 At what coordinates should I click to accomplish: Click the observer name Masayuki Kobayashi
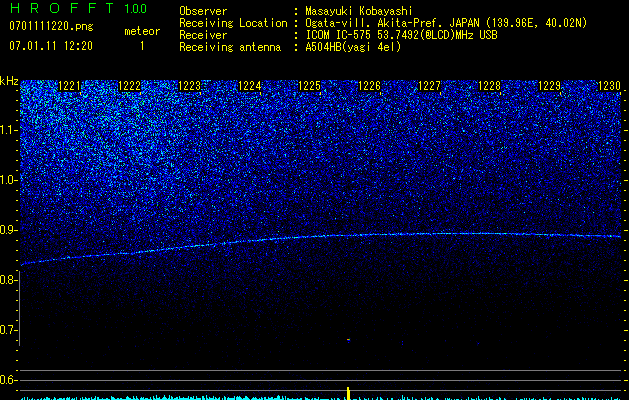pos(359,11)
